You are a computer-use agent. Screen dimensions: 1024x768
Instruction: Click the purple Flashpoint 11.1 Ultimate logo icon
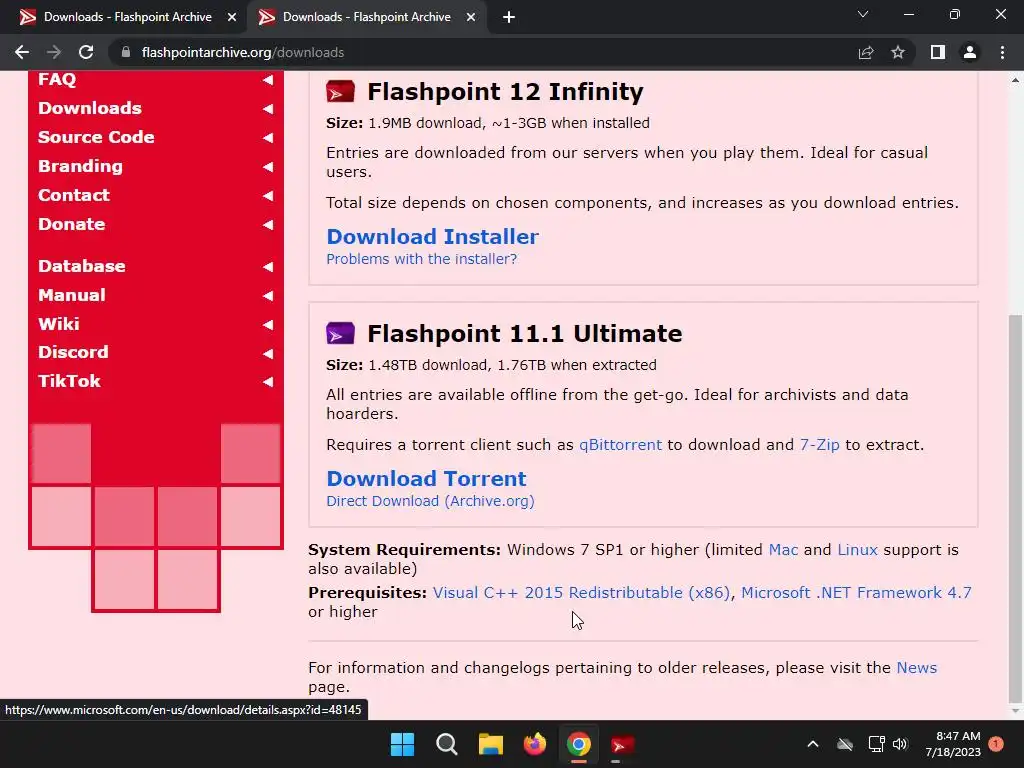tap(340, 333)
